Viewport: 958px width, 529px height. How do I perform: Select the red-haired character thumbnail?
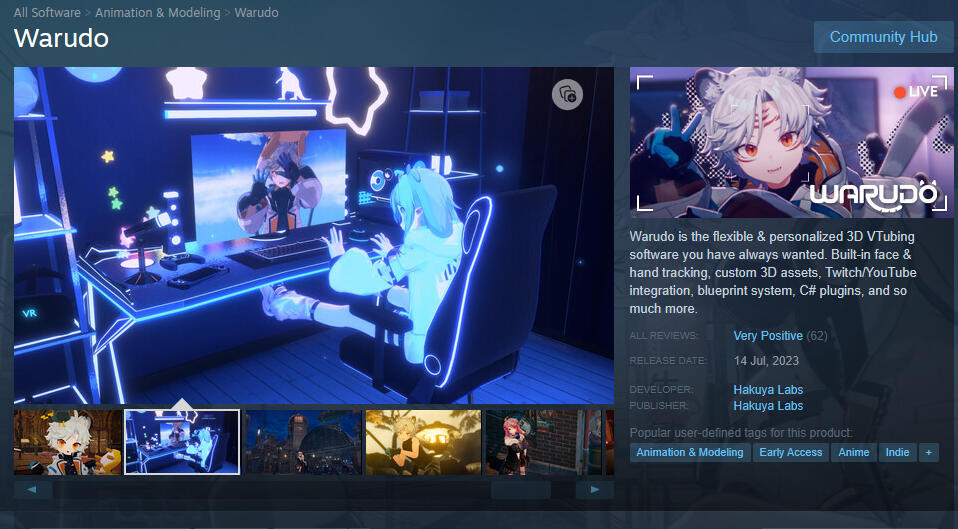[543, 442]
